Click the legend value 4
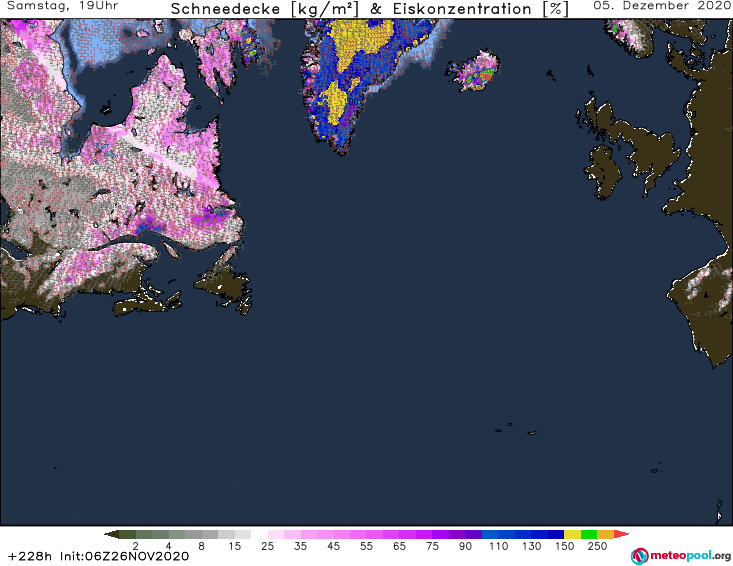This screenshot has width=733, height=566. (x=168, y=546)
